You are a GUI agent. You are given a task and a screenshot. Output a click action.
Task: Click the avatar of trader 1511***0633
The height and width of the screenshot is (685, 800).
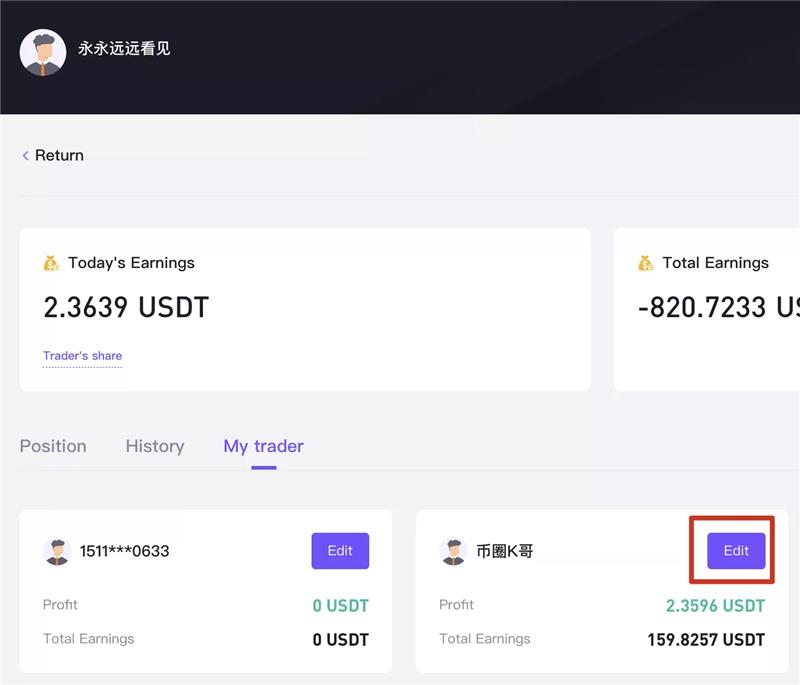57,551
